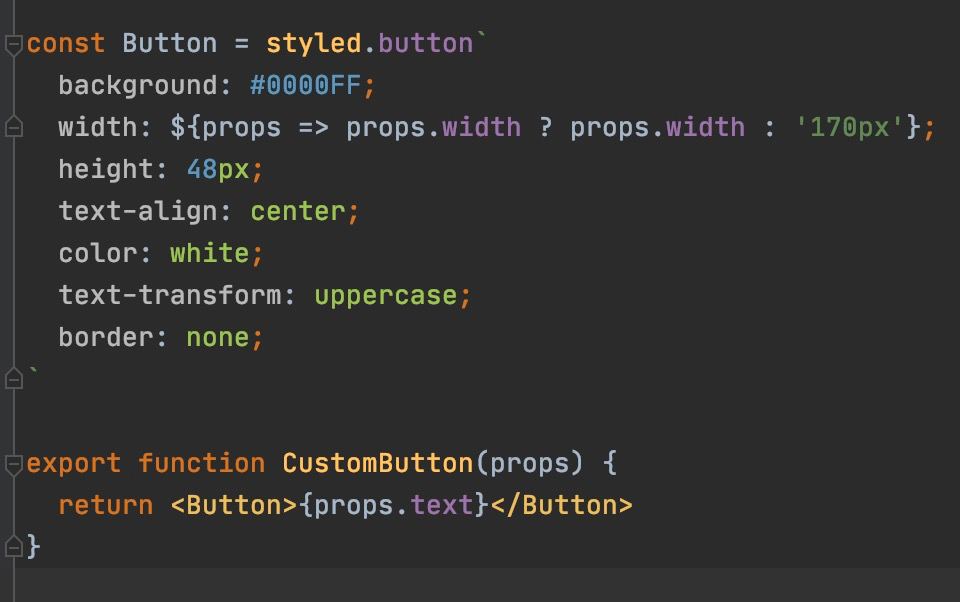
Task: Click the text-transform property name
Action: click(169, 295)
